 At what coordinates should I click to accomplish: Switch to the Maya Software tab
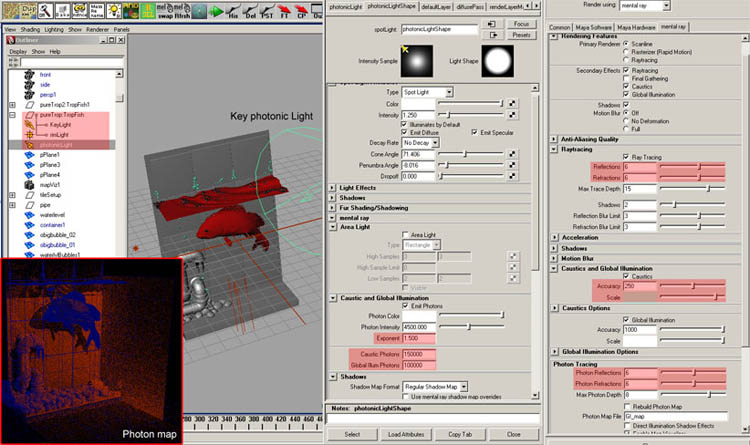[x=594, y=27]
